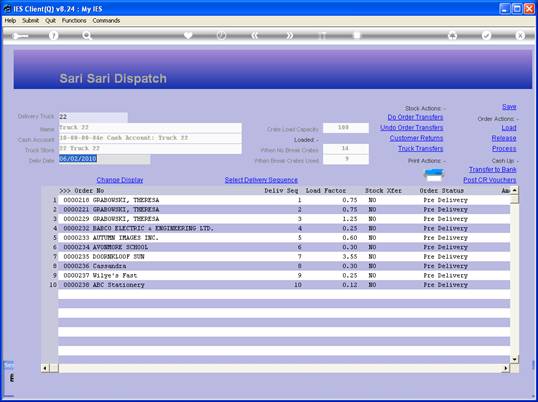Go back with the double left arrows

tap(255, 36)
